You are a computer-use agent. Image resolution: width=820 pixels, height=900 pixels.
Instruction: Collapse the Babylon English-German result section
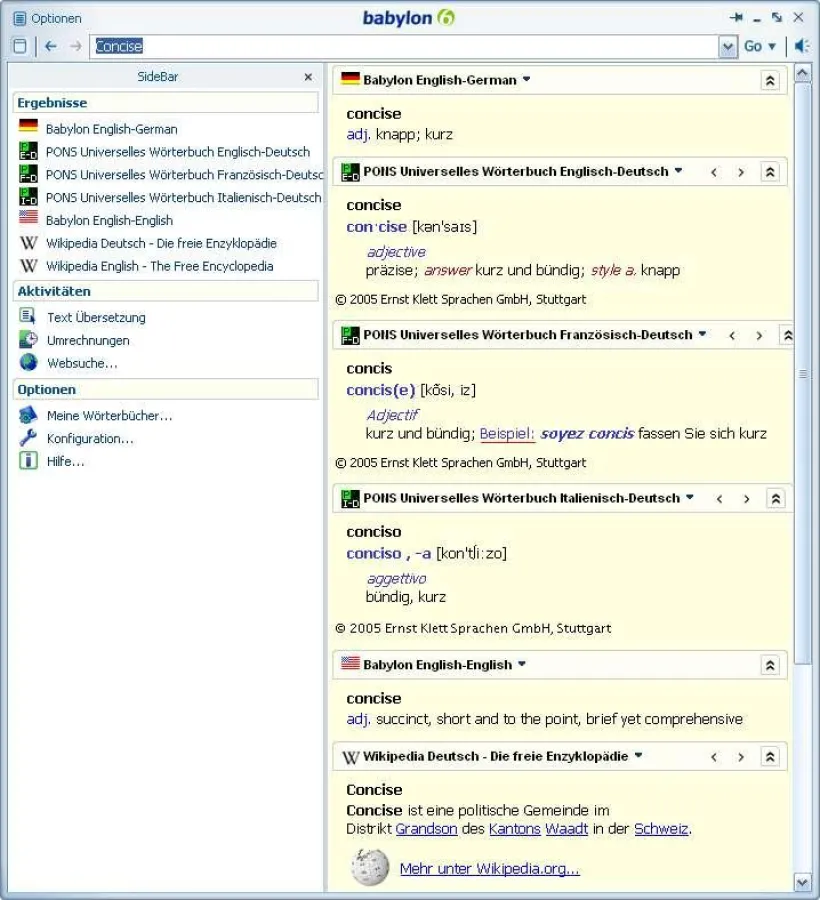(770, 81)
